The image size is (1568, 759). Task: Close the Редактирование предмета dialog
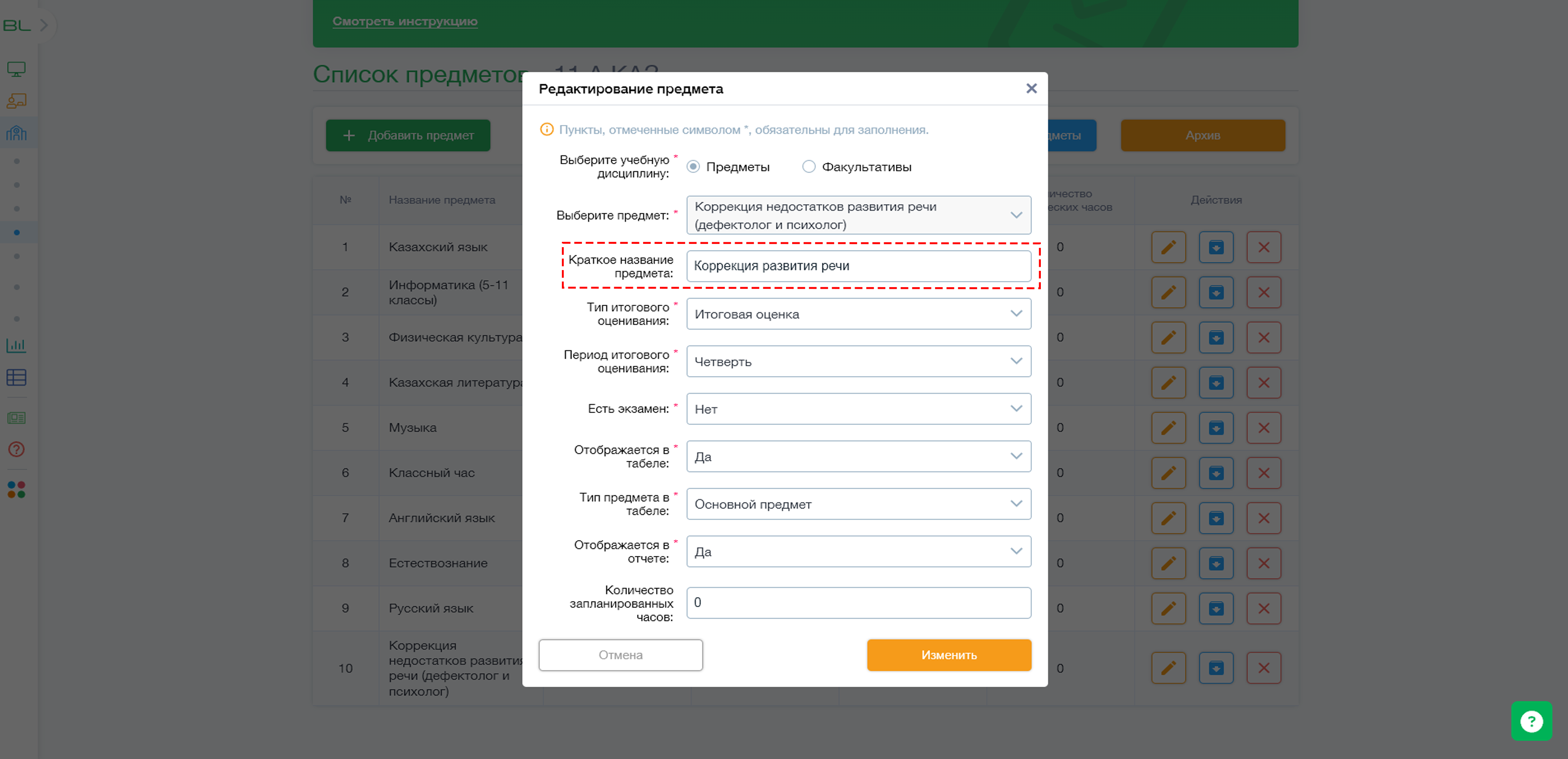[x=1031, y=88]
